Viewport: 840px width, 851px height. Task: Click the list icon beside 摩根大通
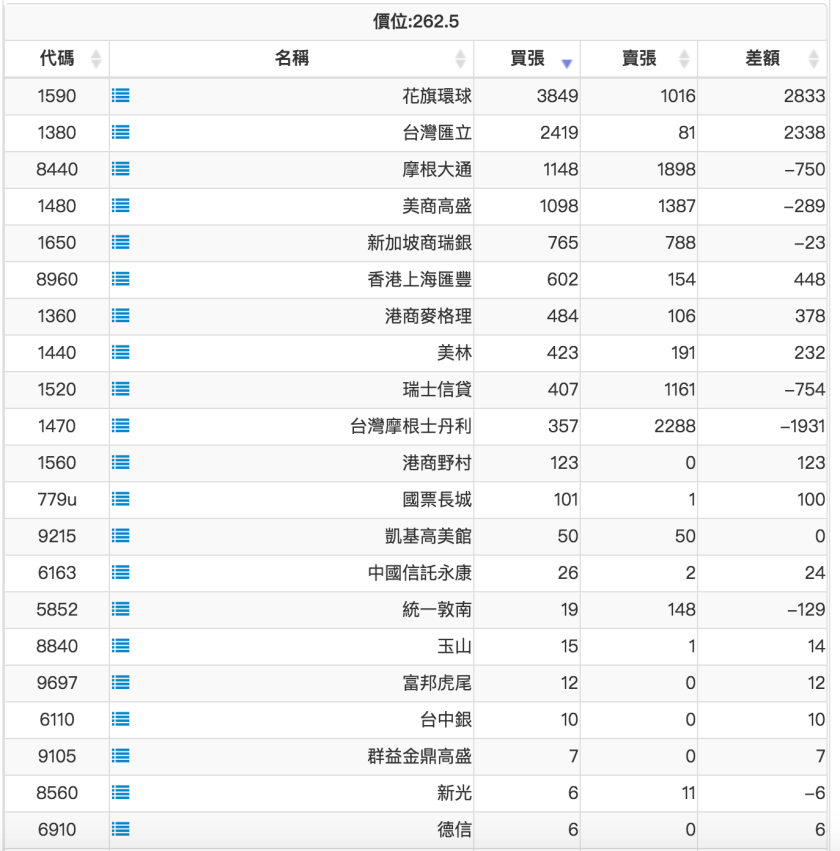click(120, 170)
